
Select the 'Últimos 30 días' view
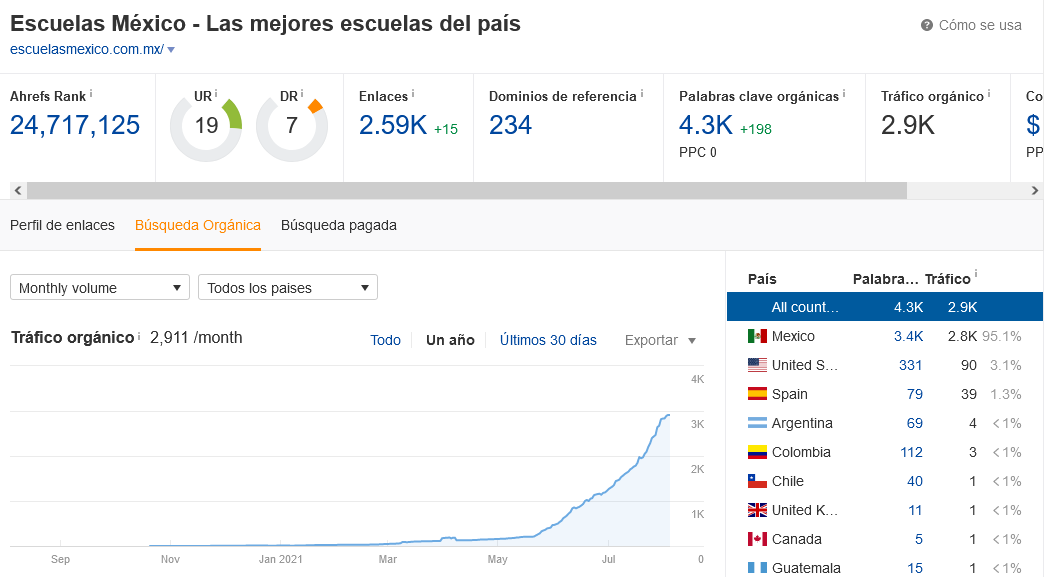(548, 340)
